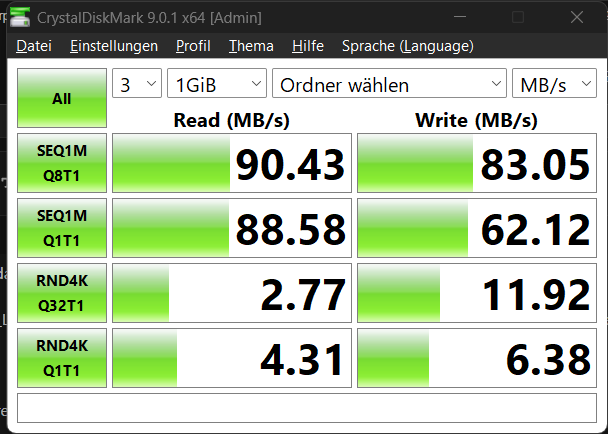Expand the test count dropdown showing 3
The width and height of the screenshot is (608, 434).
137,83
